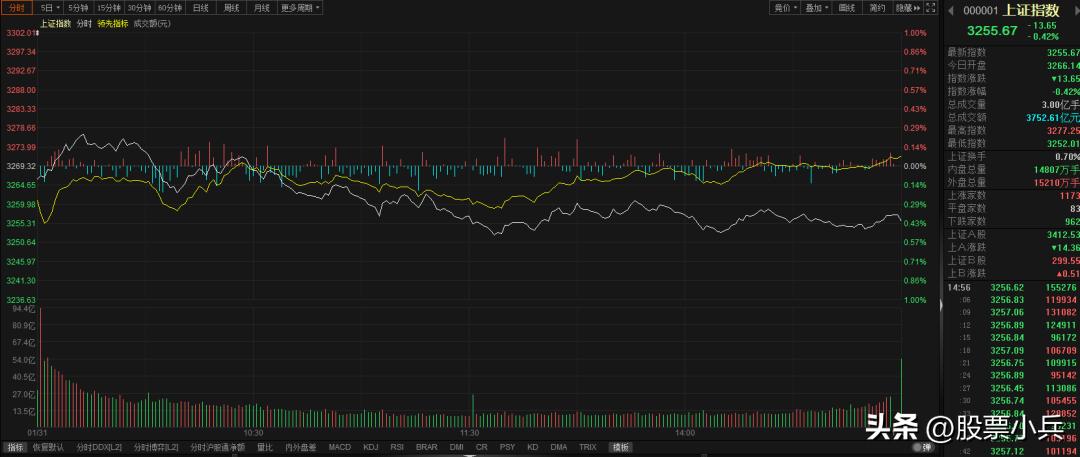1080x457 pixels.
Task: Switch to 简约 simple view
Action: 877,8
